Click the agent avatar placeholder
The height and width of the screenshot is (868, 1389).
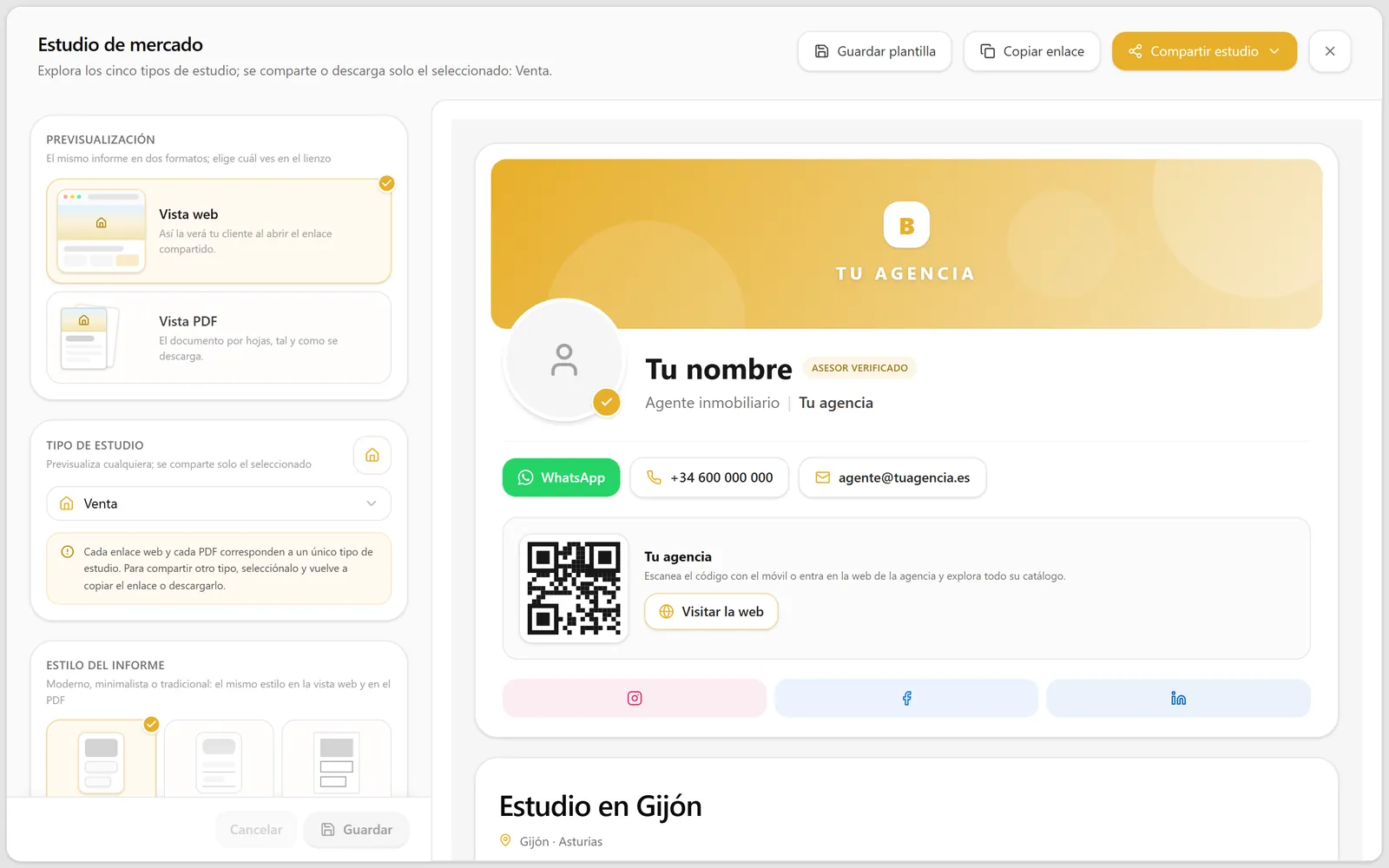[564, 359]
